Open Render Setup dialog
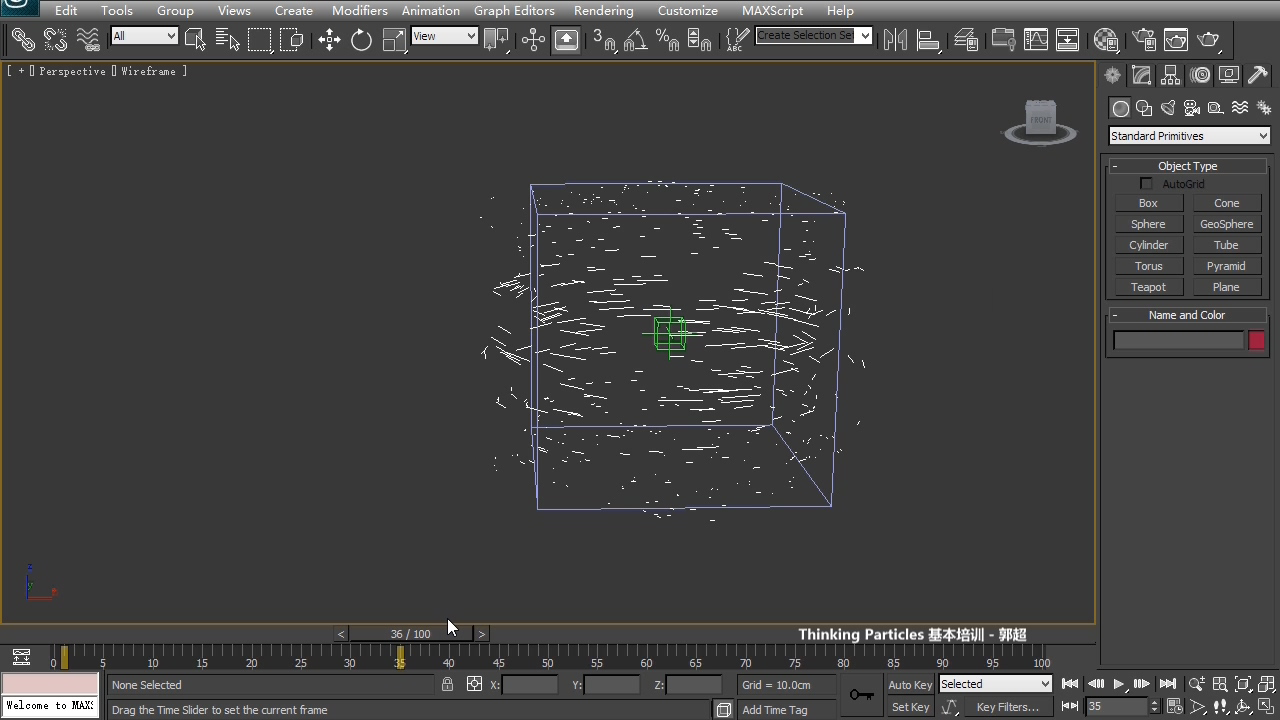The image size is (1280, 720). pos(1144,39)
